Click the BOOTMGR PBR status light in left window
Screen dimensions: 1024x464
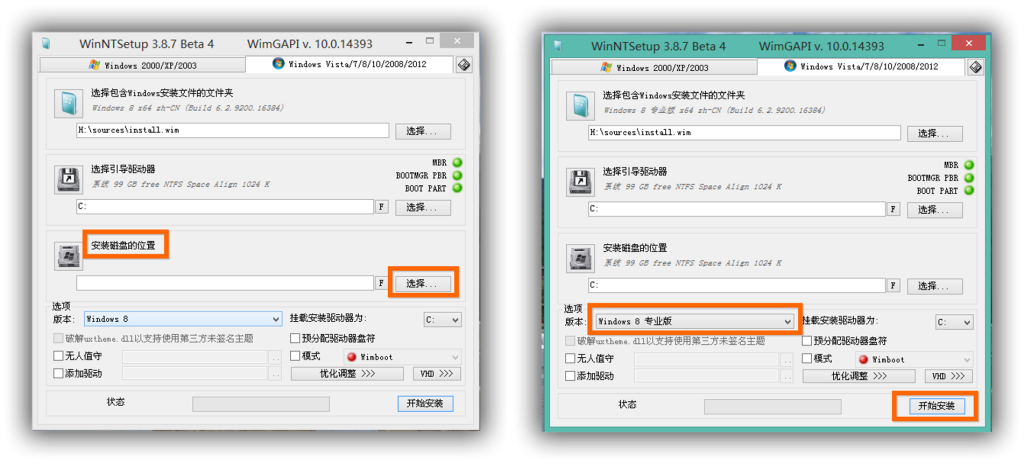(457, 175)
